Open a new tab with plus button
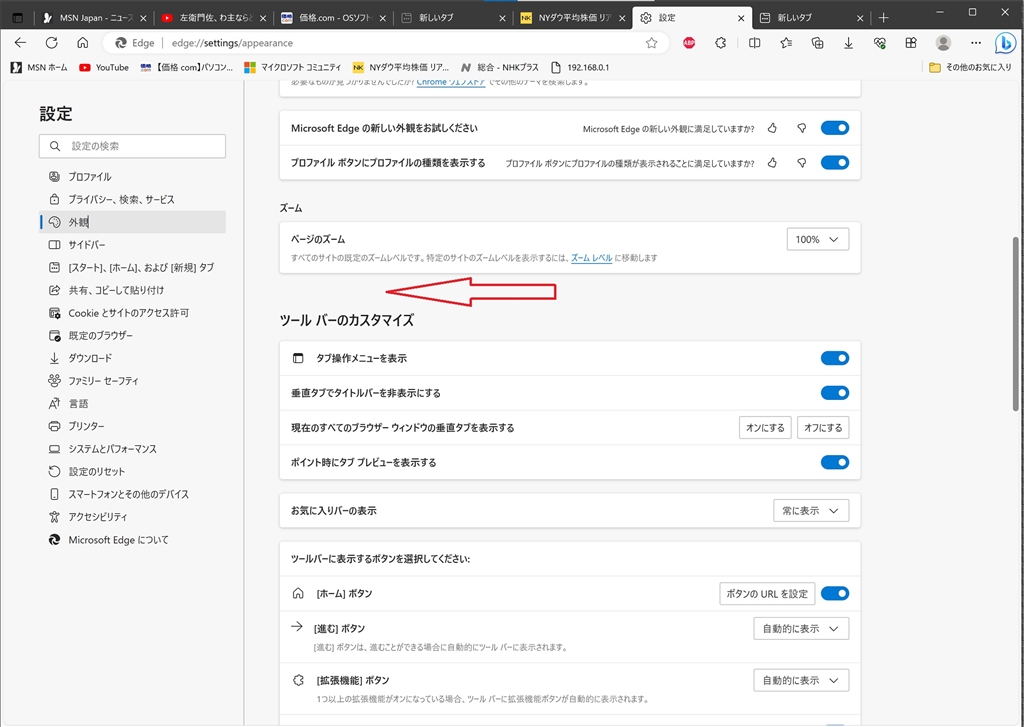Image resolution: width=1024 pixels, height=727 pixels. [x=884, y=18]
